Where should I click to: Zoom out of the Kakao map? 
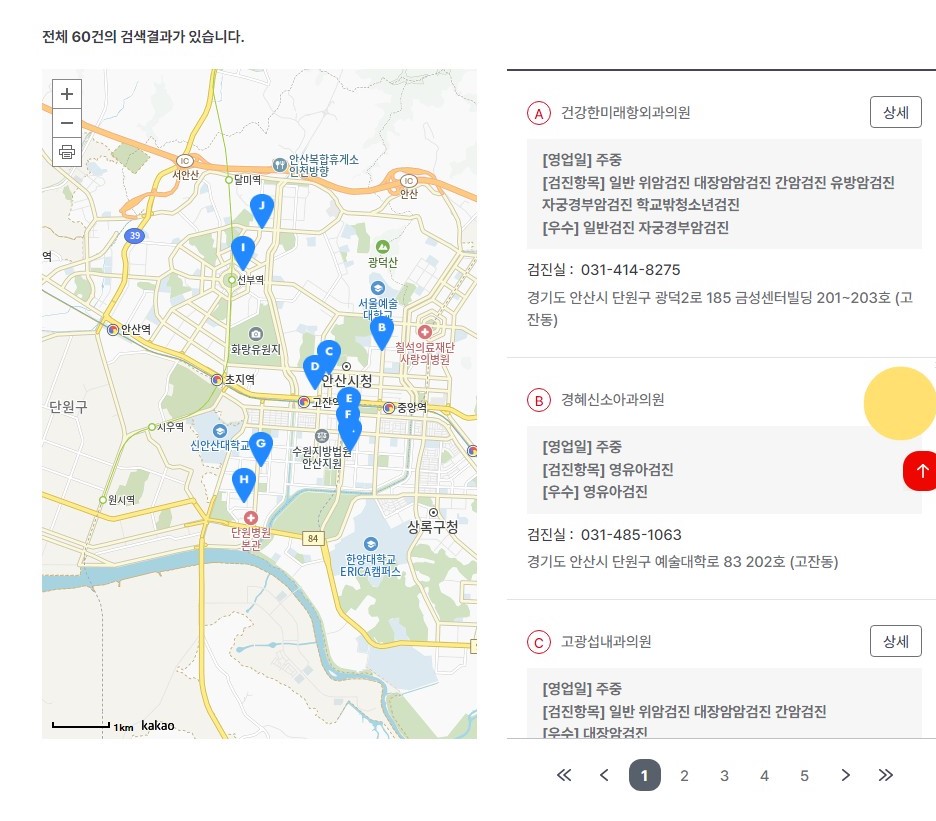(x=66, y=122)
